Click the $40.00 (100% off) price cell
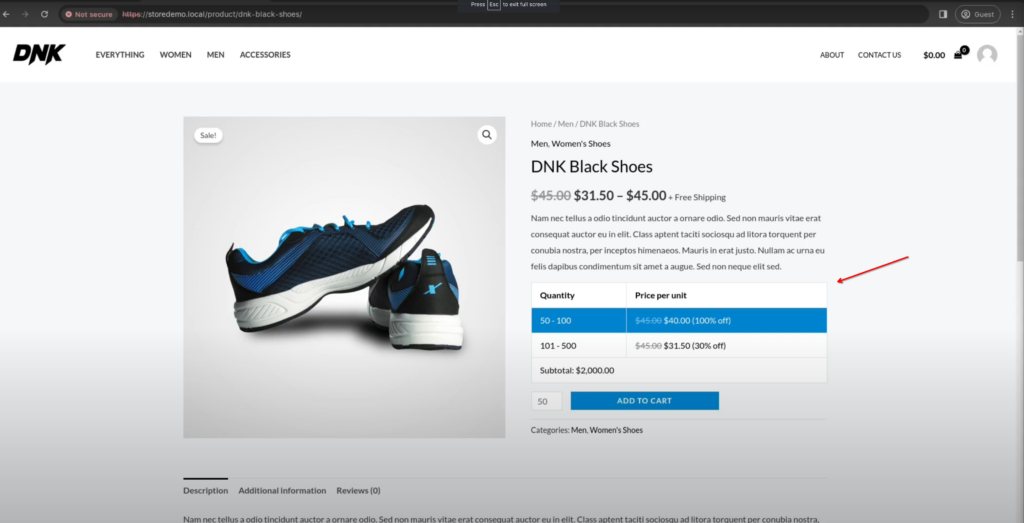The width and height of the screenshot is (1024, 523). coord(726,321)
